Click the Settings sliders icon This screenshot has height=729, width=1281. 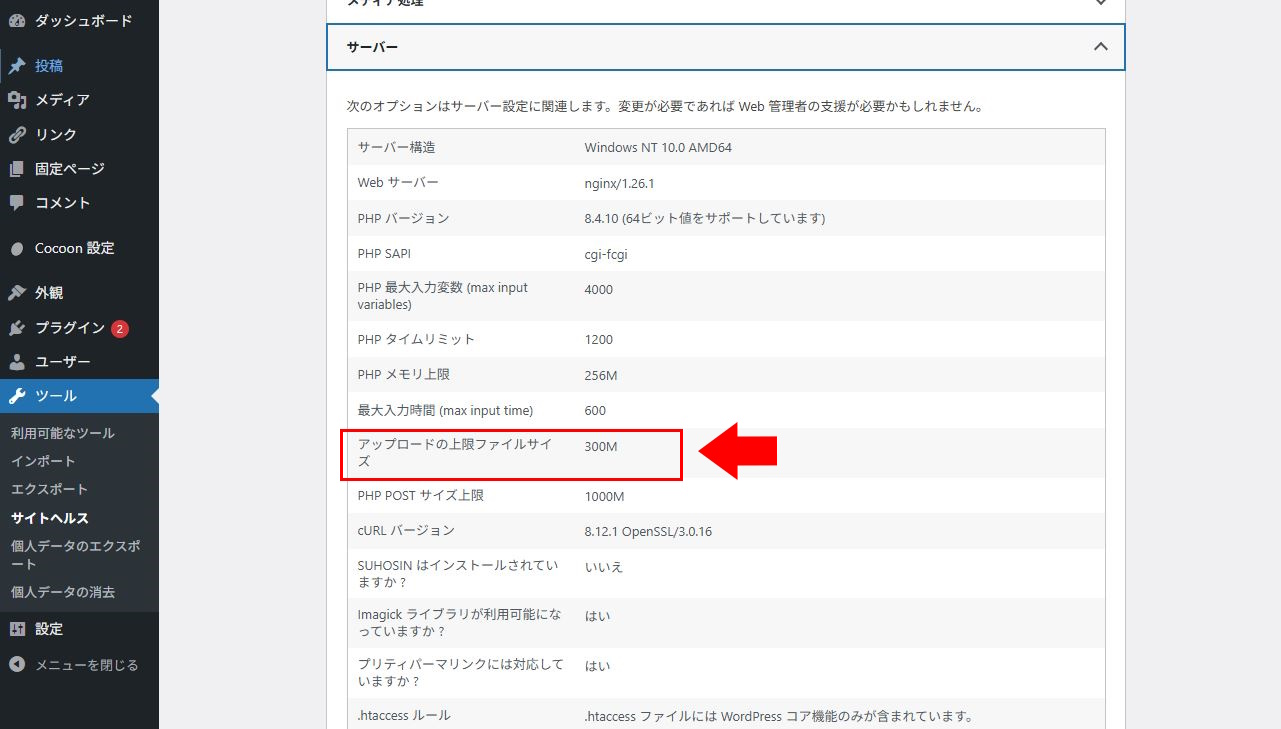(17, 629)
